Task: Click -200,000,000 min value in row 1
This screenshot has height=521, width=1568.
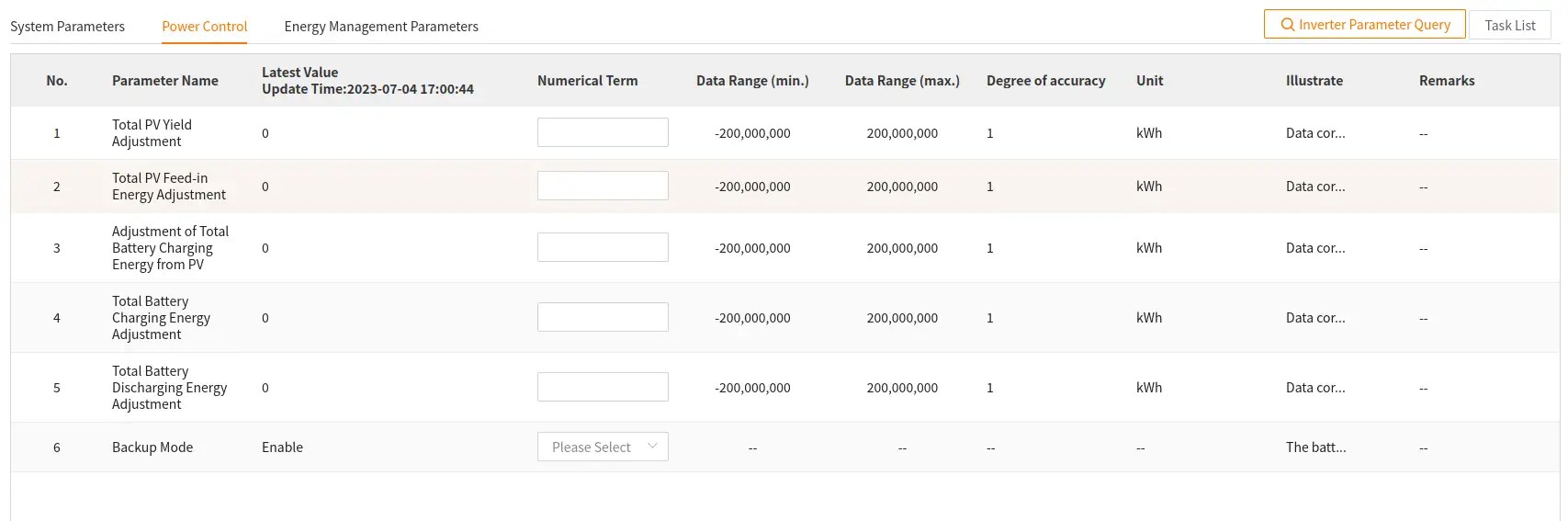Action: [752, 133]
